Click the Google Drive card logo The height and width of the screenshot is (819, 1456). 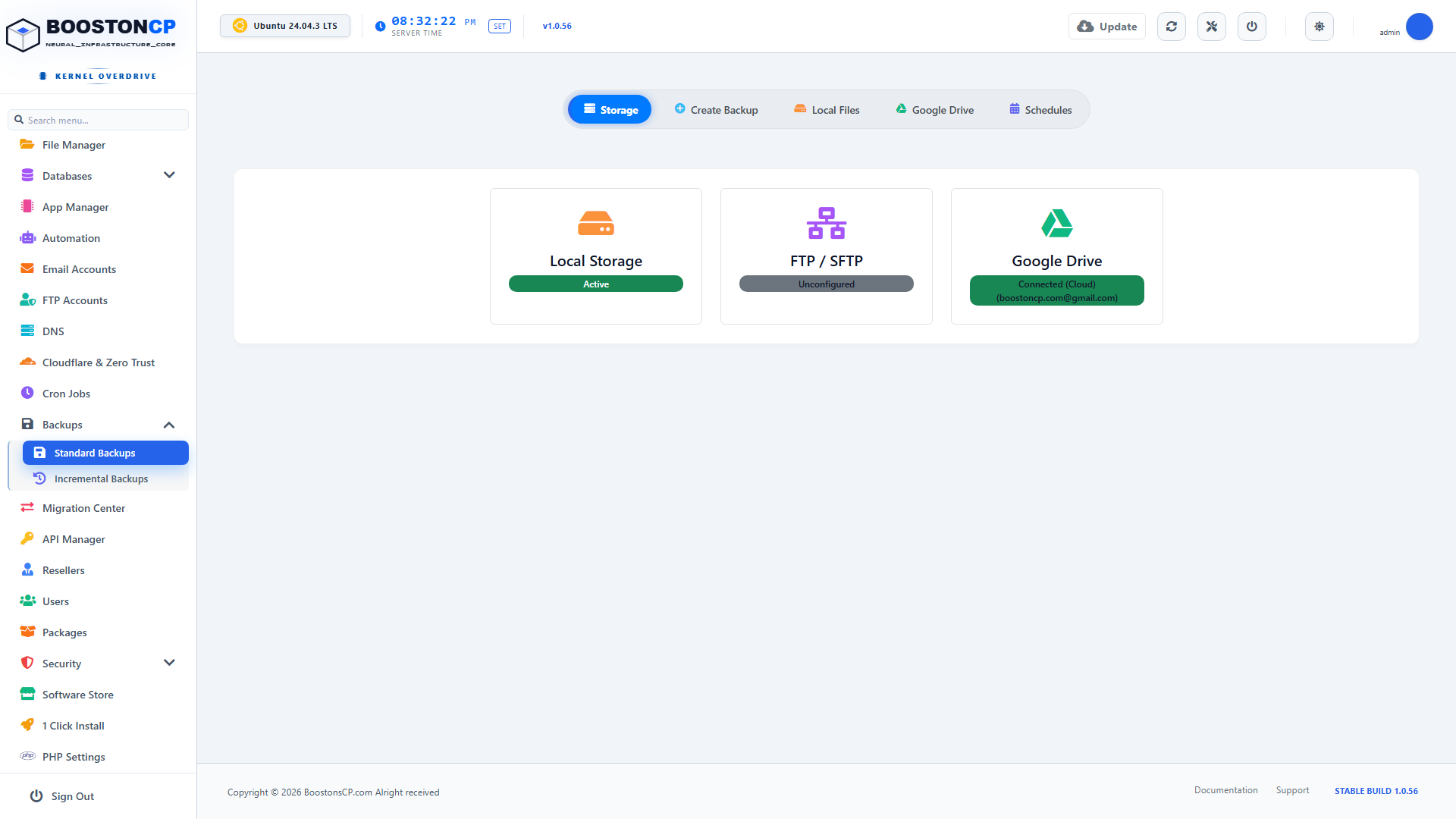pos(1057,223)
